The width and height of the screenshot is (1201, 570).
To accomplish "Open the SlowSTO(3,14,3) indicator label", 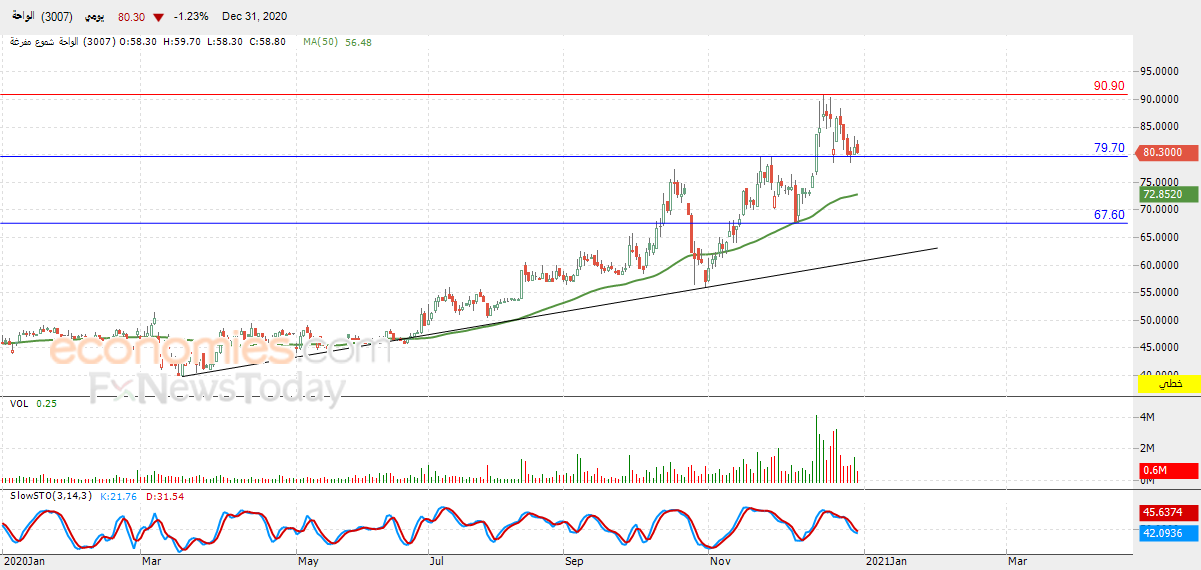I will (51, 496).
